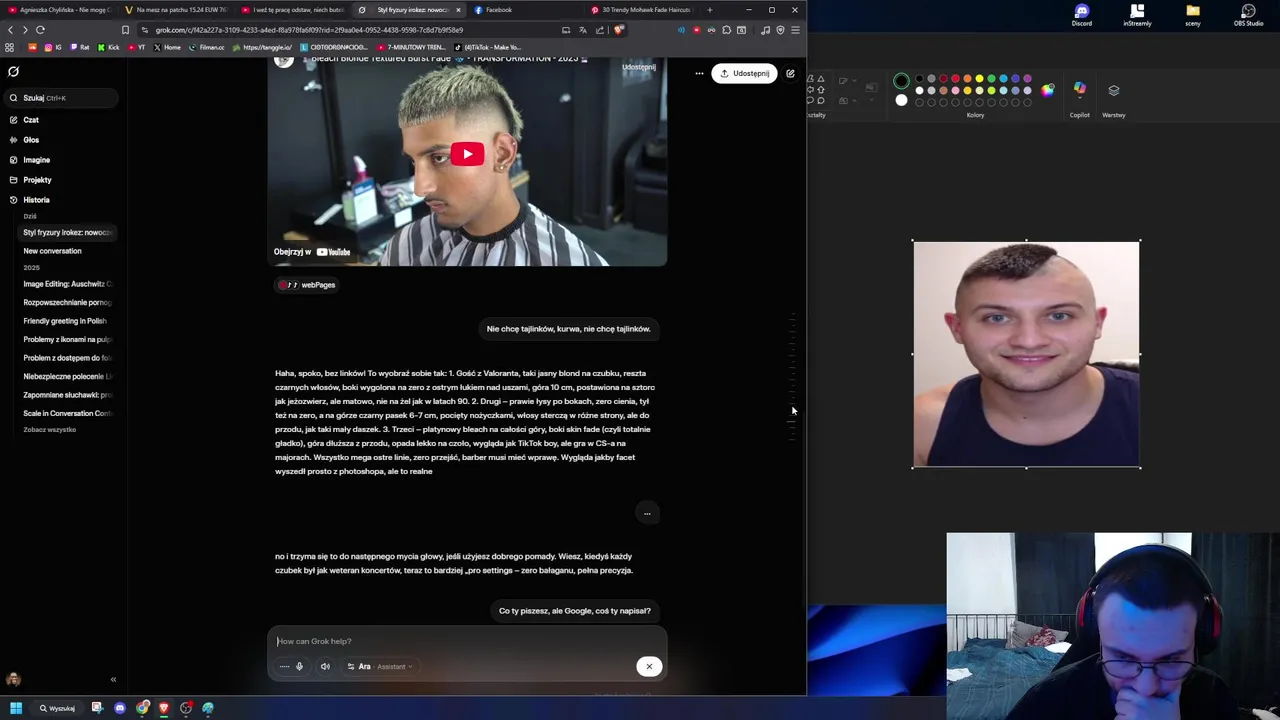Select the green color swatch in Paint
Viewport: 1280px width, 720px height.
pos(991,79)
